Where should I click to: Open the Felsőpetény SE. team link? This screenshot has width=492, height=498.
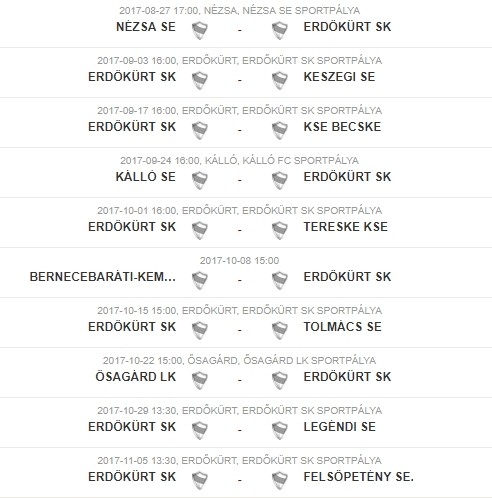pyautogui.click(x=359, y=477)
